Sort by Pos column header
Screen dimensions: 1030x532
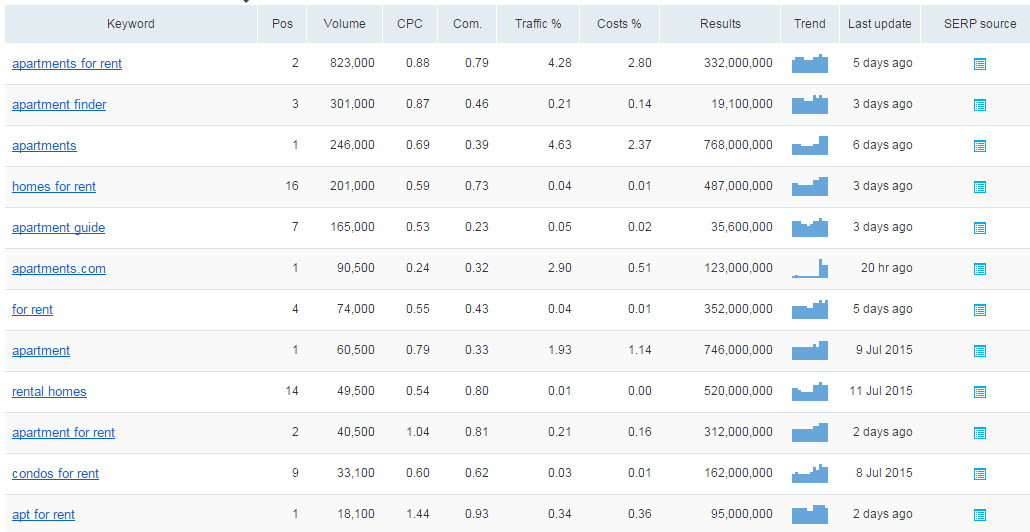[282, 24]
